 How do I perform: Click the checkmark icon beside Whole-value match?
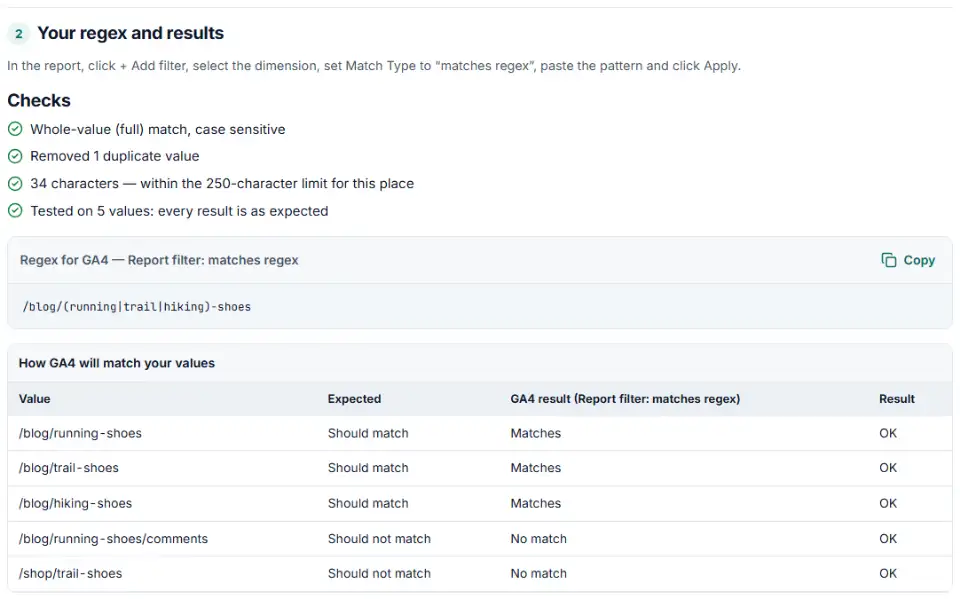(x=15, y=129)
